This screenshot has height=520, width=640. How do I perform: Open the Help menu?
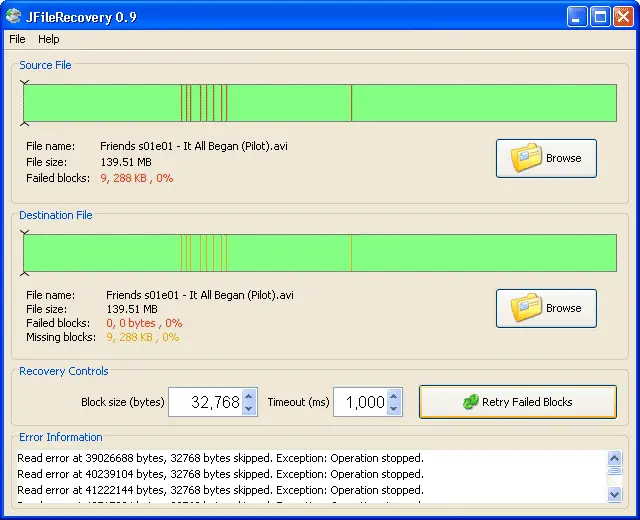click(49, 39)
